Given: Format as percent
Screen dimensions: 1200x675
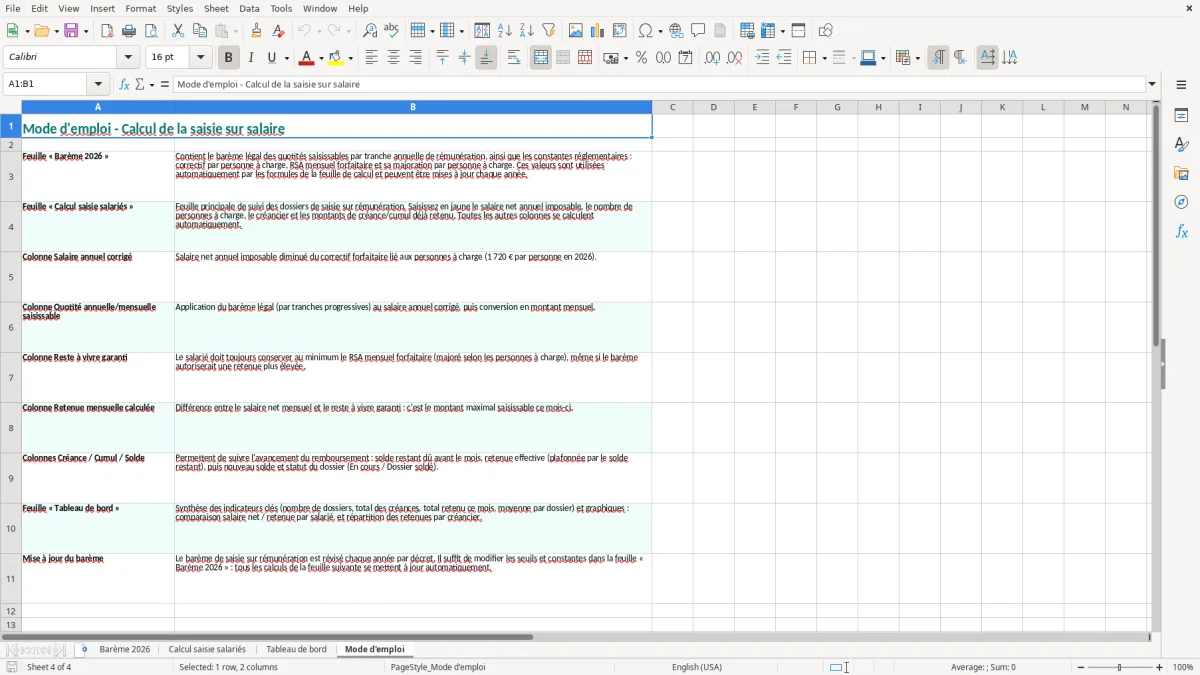Looking at the screenshot, I should tap(641, 58).
